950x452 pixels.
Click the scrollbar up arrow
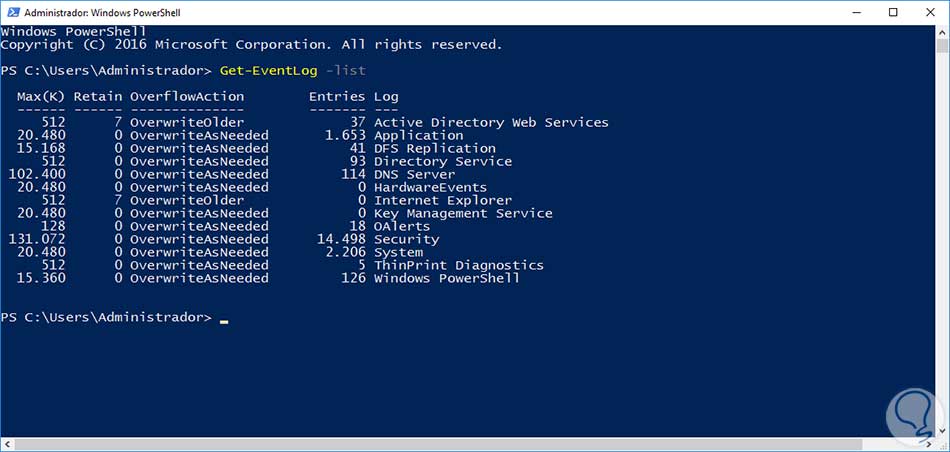(x=942, y=32)
